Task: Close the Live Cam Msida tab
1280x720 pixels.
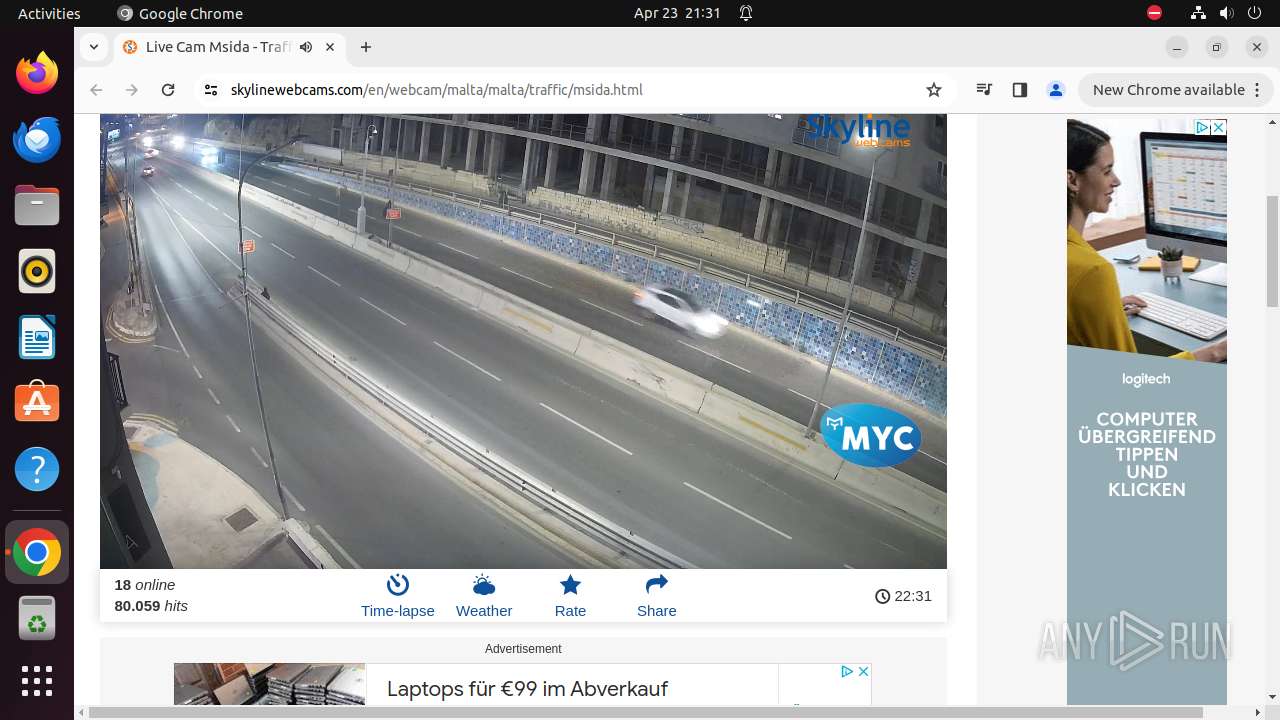Action: [331, 47]
